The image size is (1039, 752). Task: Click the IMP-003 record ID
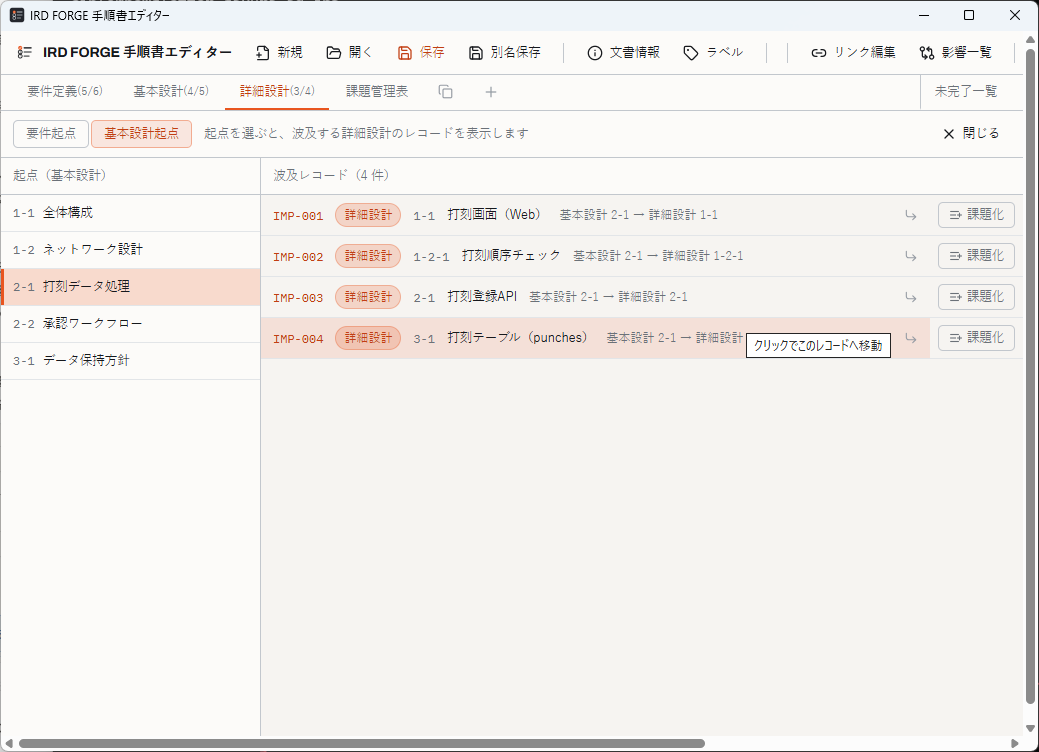click(x=298, y=297)
